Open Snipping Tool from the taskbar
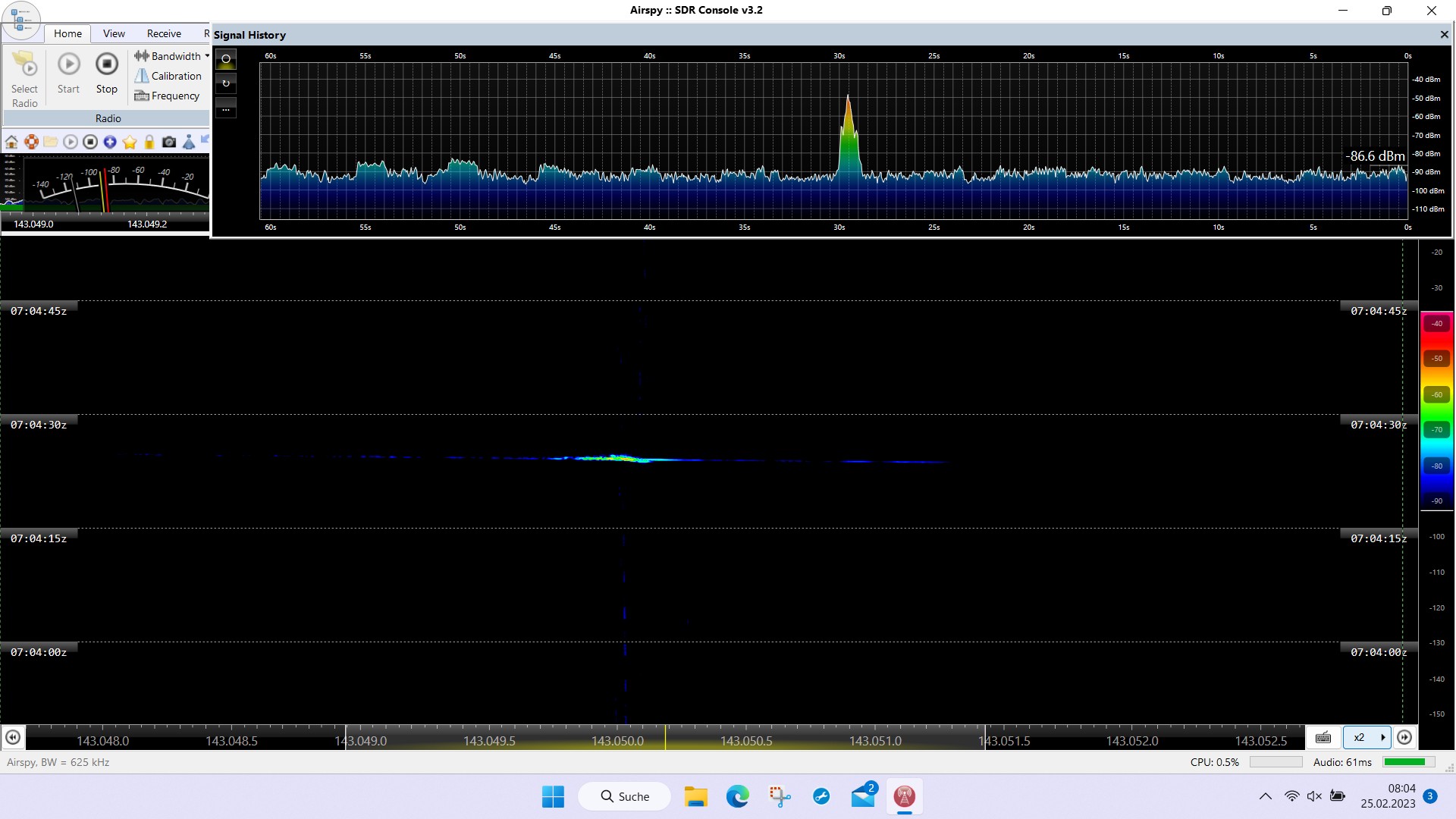1456x819 pixels. (x=780, y=796)
